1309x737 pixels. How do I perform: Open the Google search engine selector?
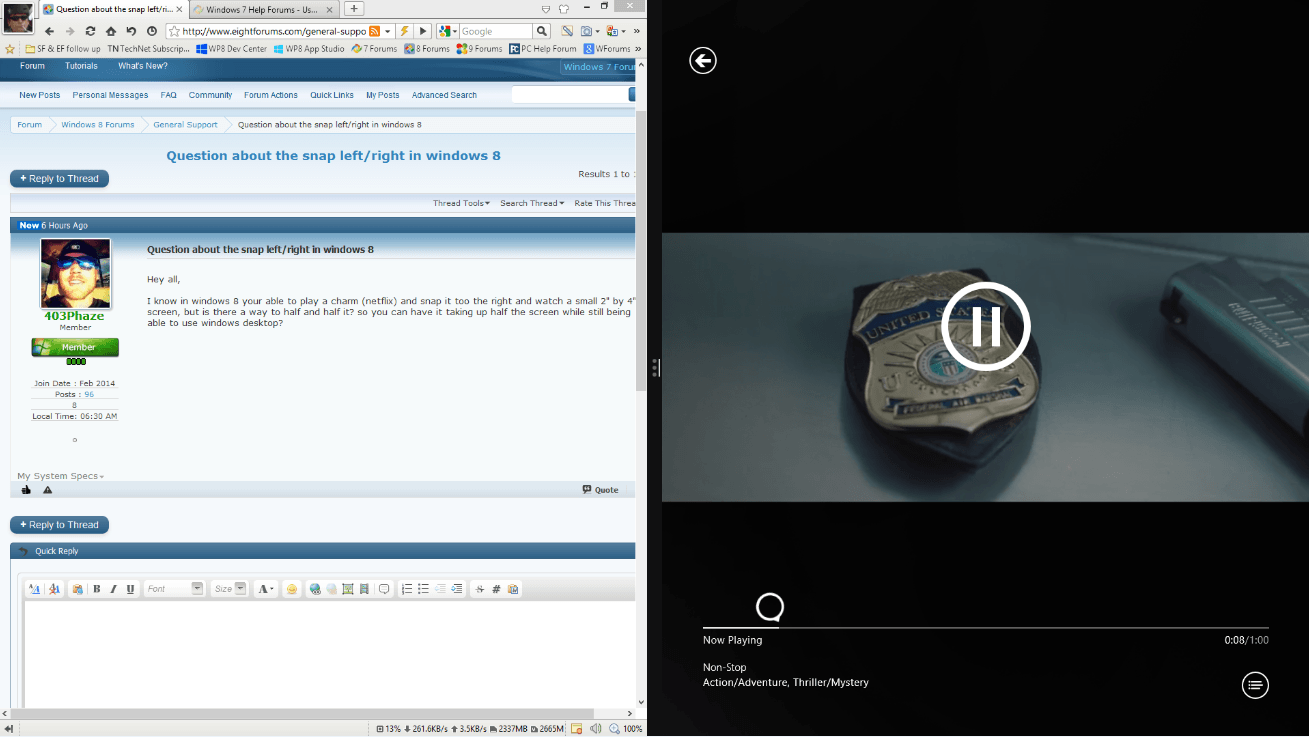448,31
